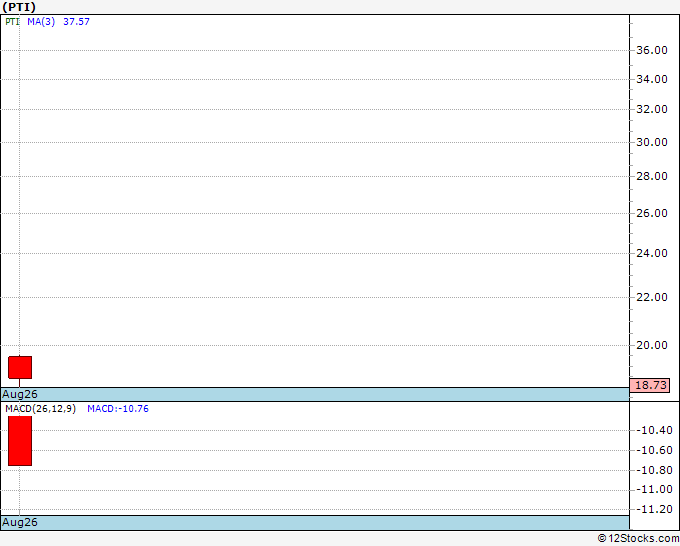
Task: Click the 24.00 price axis label
Action: pyautogui.click(x=652, y=253)
